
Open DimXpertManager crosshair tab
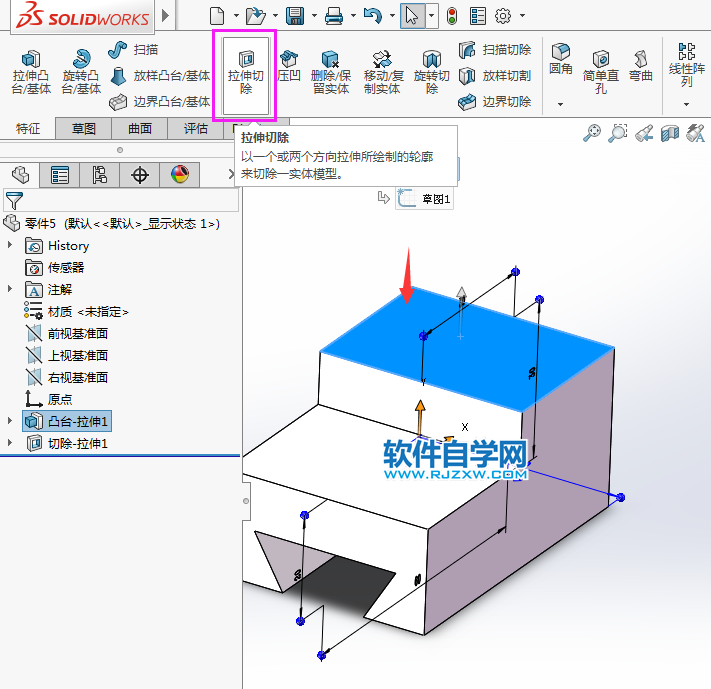140,175
